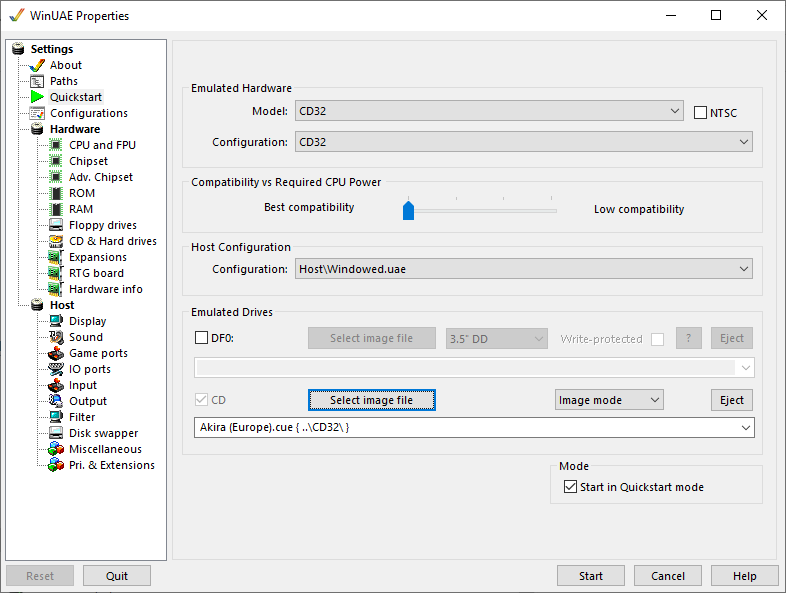Enable the NTSC checkbox
Screen dimensions: 786x593
[700, 113]
